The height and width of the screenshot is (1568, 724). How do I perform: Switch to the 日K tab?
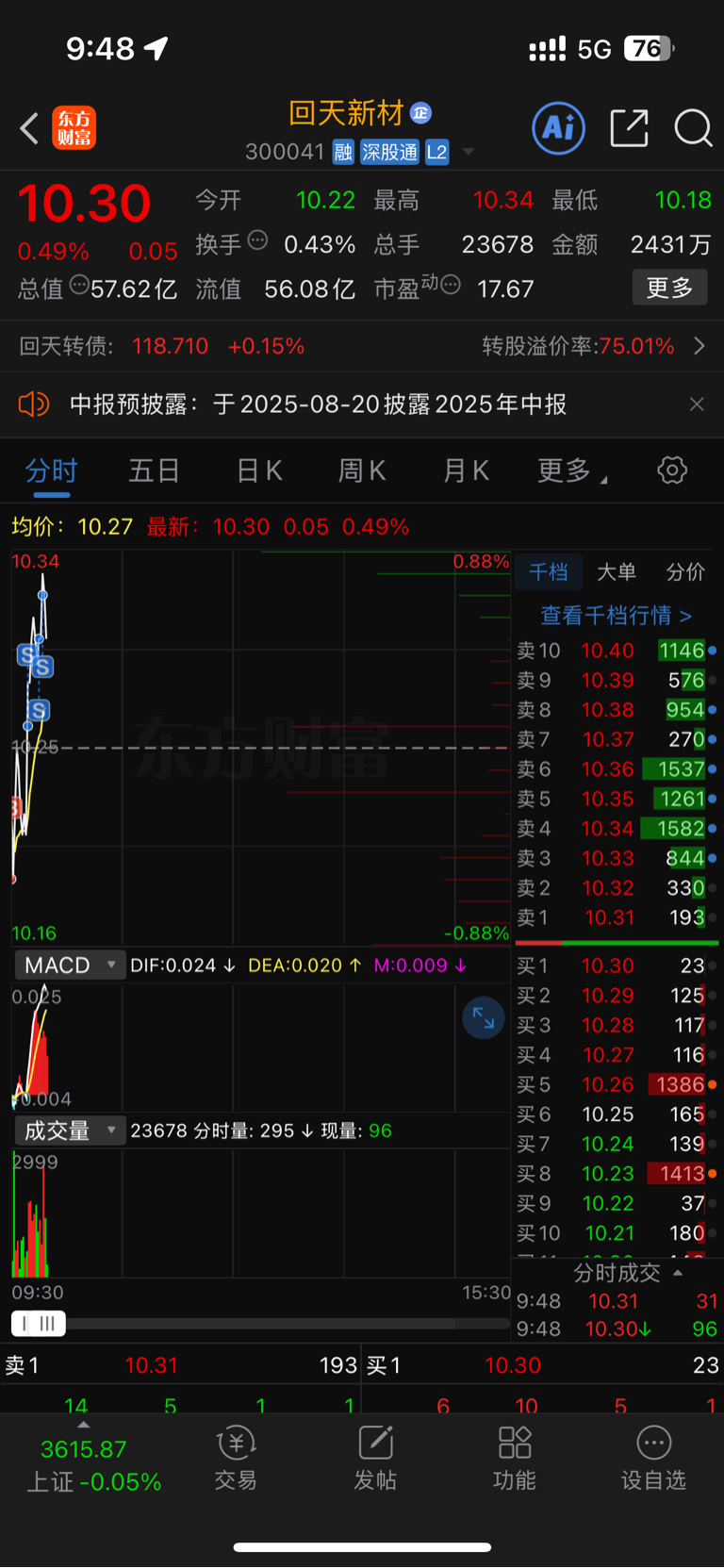(259, 470)
